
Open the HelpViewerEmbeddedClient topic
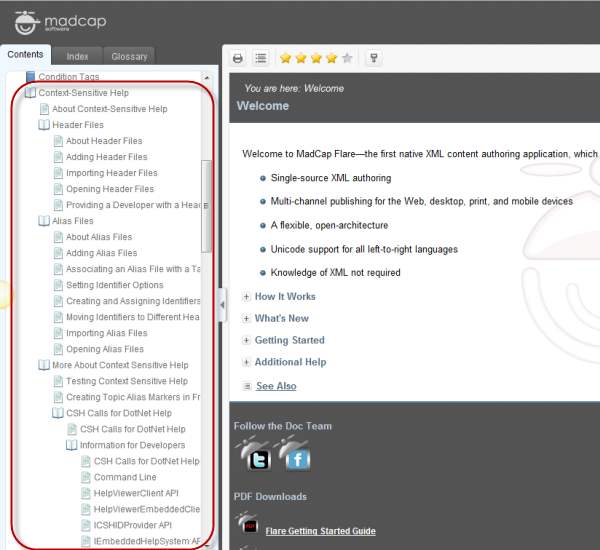pyautogui.click(x=147, y=509)
